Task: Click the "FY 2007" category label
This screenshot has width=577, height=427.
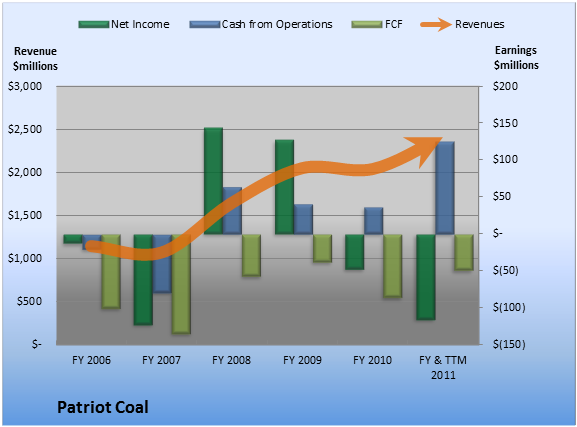Action: (x=161, y=360)
